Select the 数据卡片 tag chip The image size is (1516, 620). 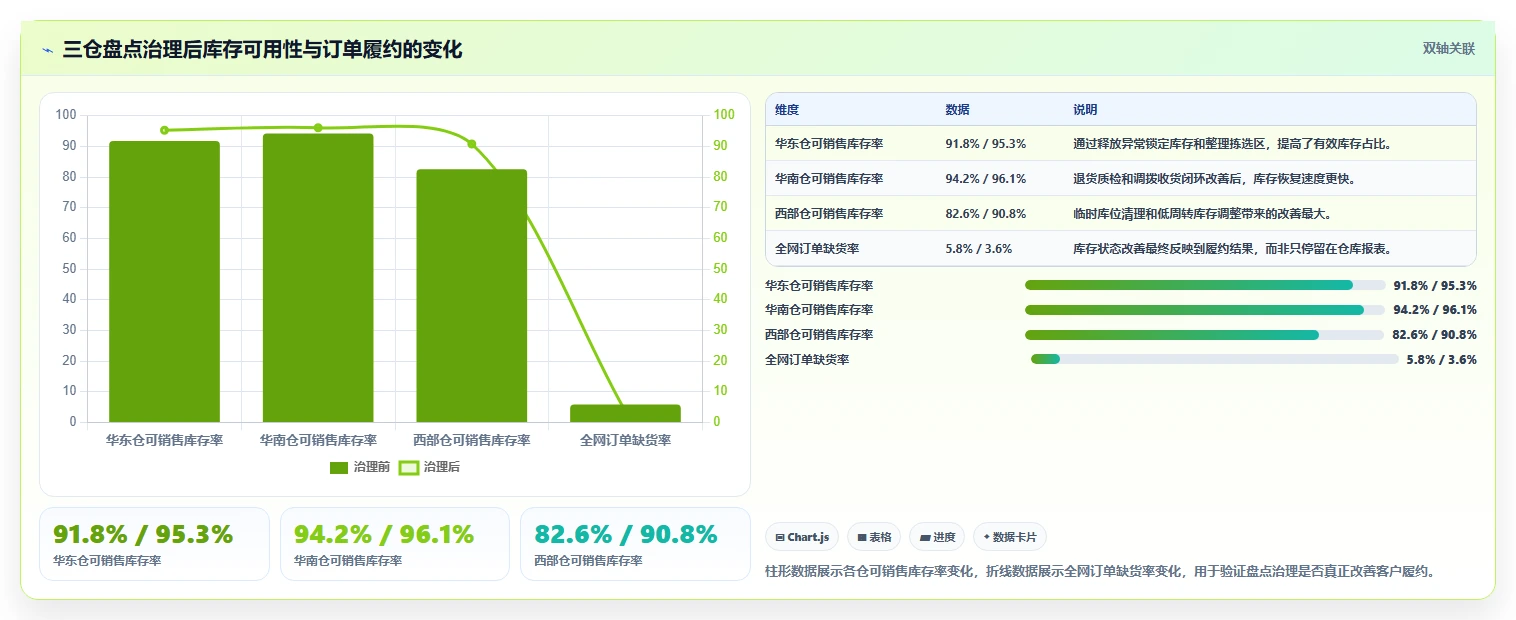1010,537
